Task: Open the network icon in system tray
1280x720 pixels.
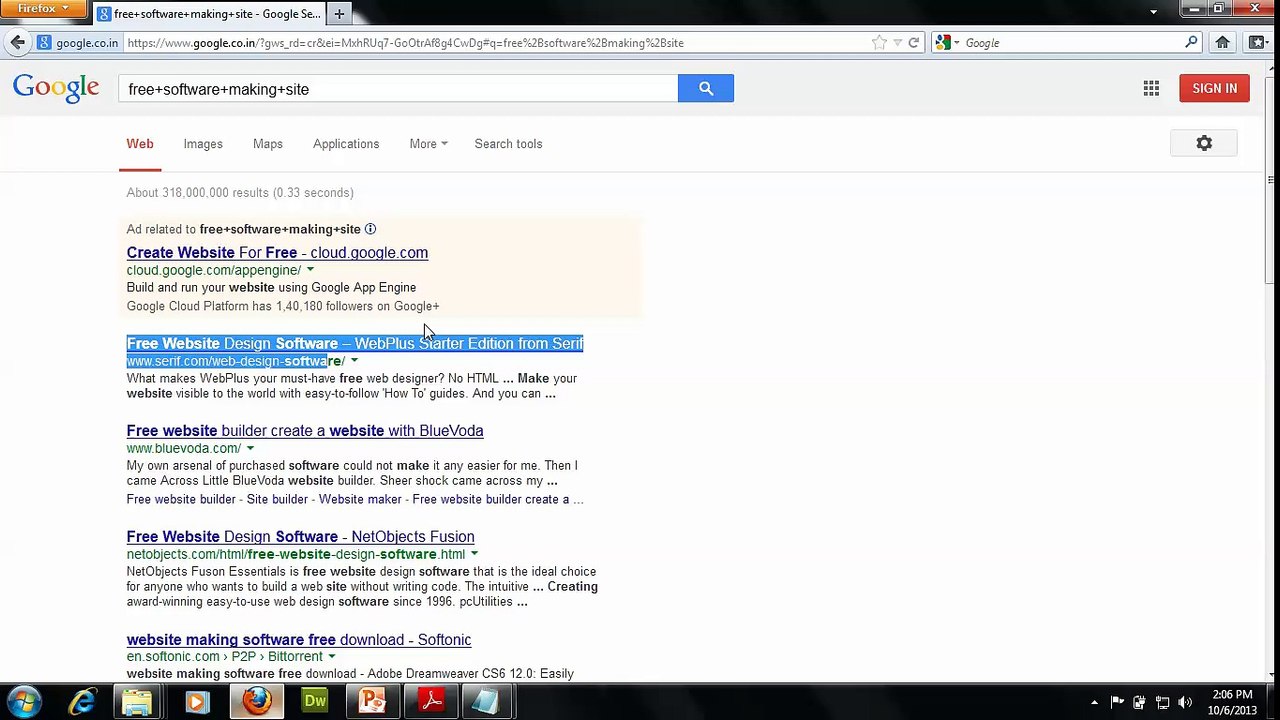Action: click(1162, 702)
